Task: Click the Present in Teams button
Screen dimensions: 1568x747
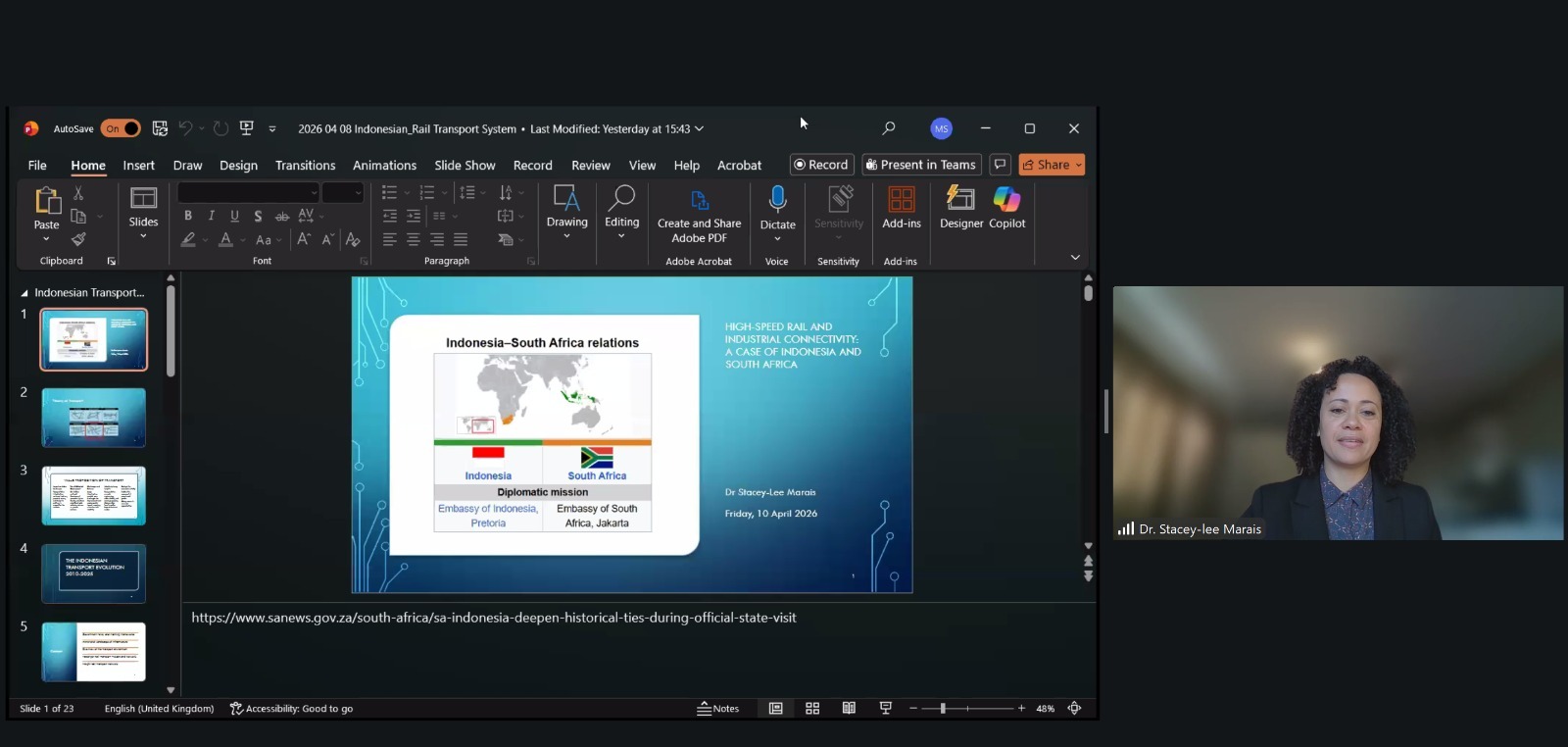Action: pos(921,165)
